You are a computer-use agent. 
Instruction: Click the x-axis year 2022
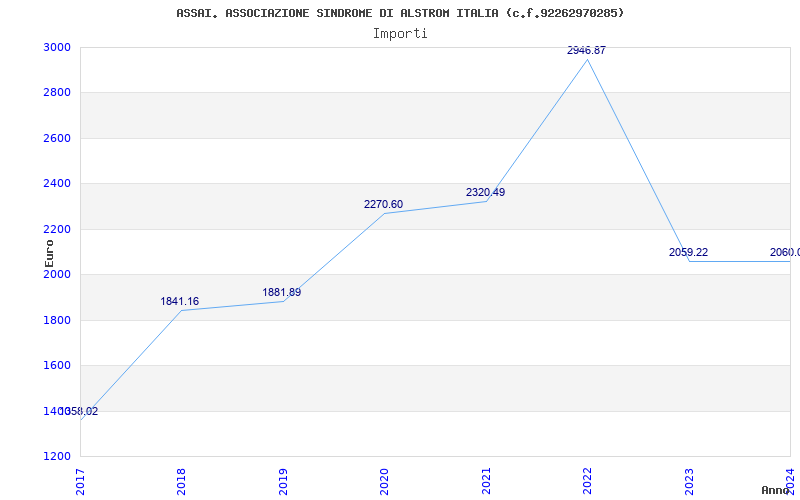(588, 482)
